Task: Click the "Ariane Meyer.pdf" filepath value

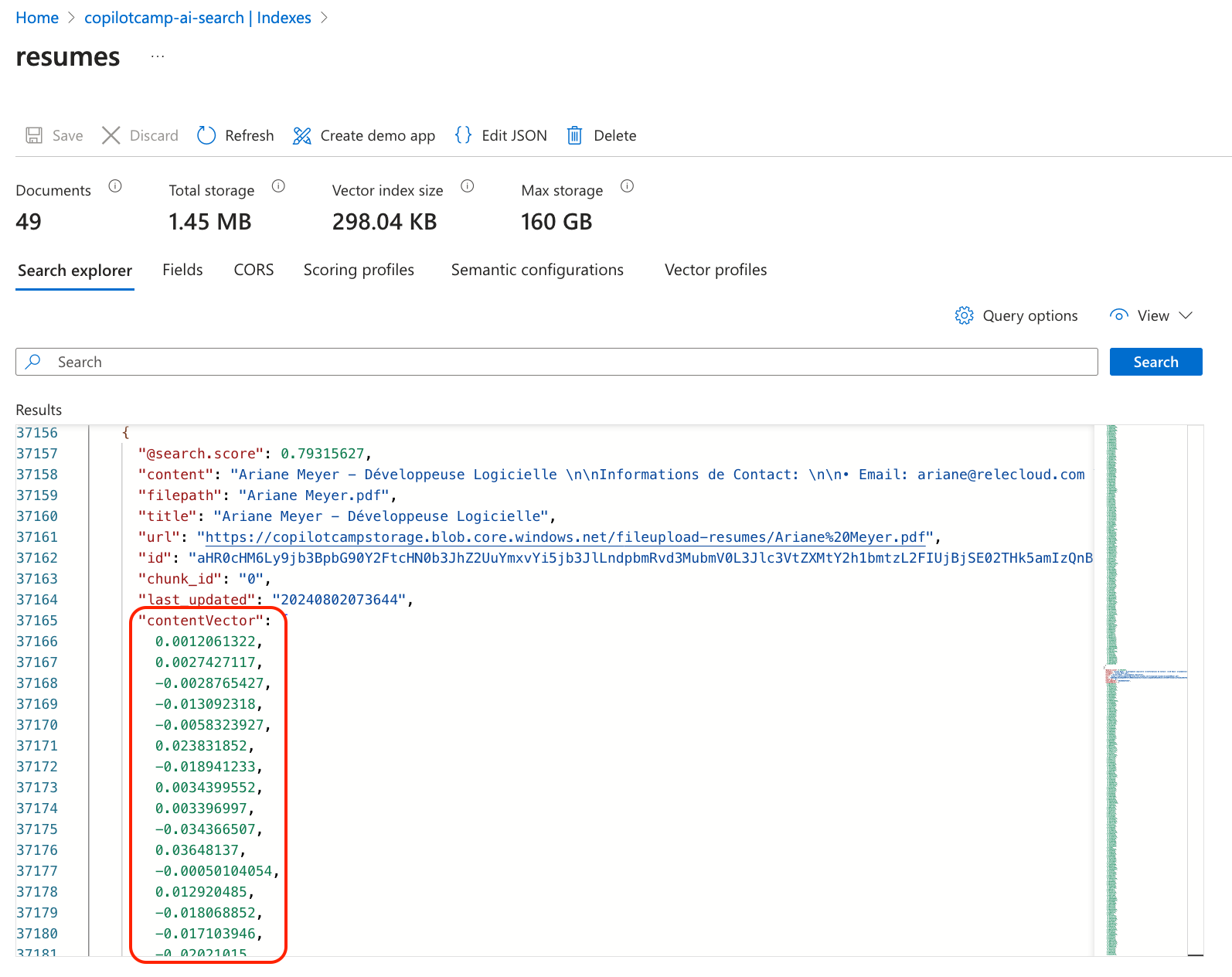Action: 314,495
